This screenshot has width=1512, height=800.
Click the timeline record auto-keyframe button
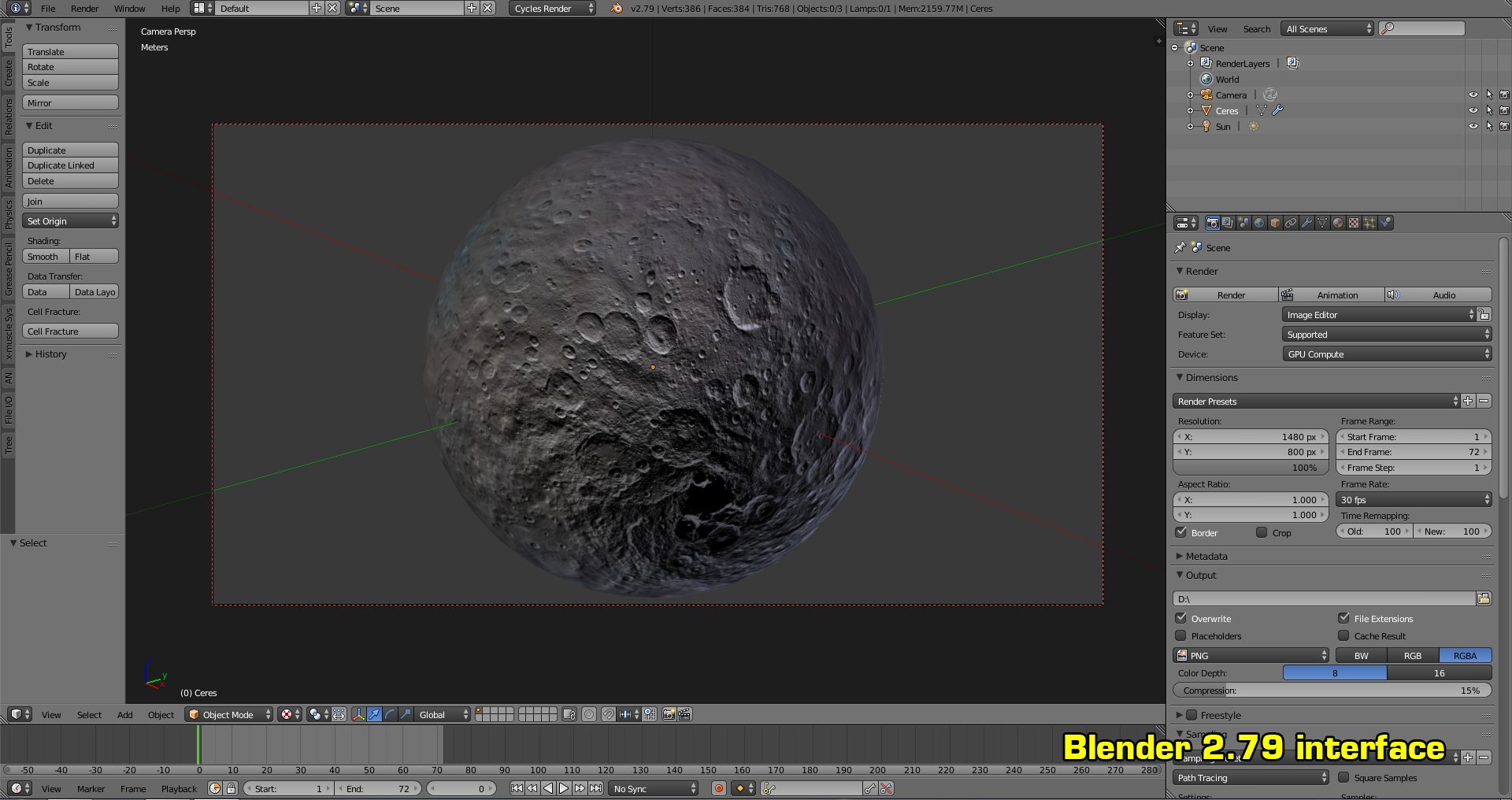pyautogui.click(x=719, y=788)
